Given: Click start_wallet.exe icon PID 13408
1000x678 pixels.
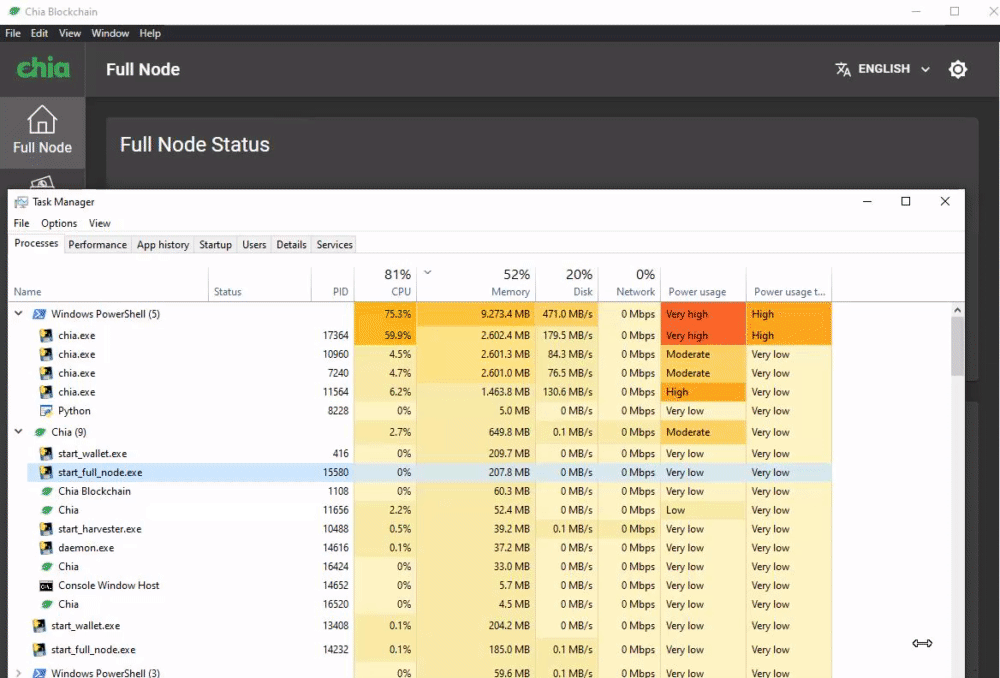Looking at the screenshot, I should coord(40,626).
